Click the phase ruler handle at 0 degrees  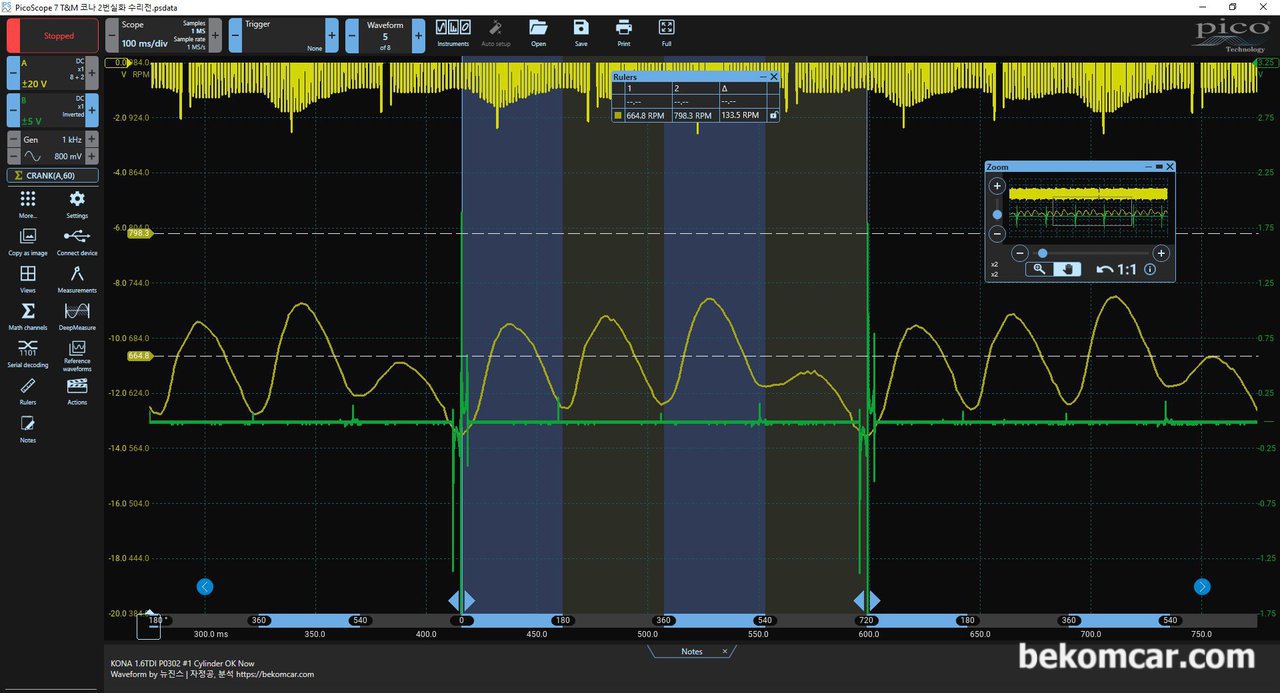point(461,600)
